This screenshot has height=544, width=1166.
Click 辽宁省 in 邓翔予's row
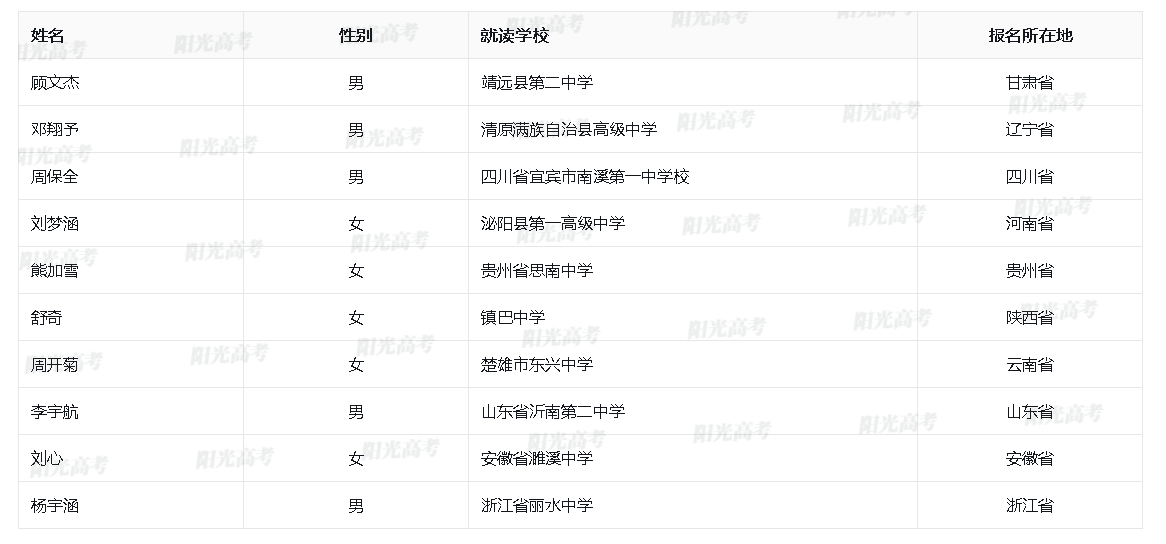1030,129
